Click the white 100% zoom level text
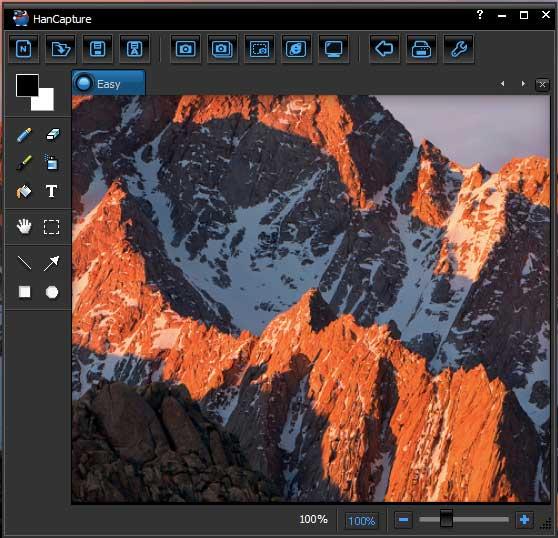The height and width of the screenshot is (538, 558). tap(314, 519)
